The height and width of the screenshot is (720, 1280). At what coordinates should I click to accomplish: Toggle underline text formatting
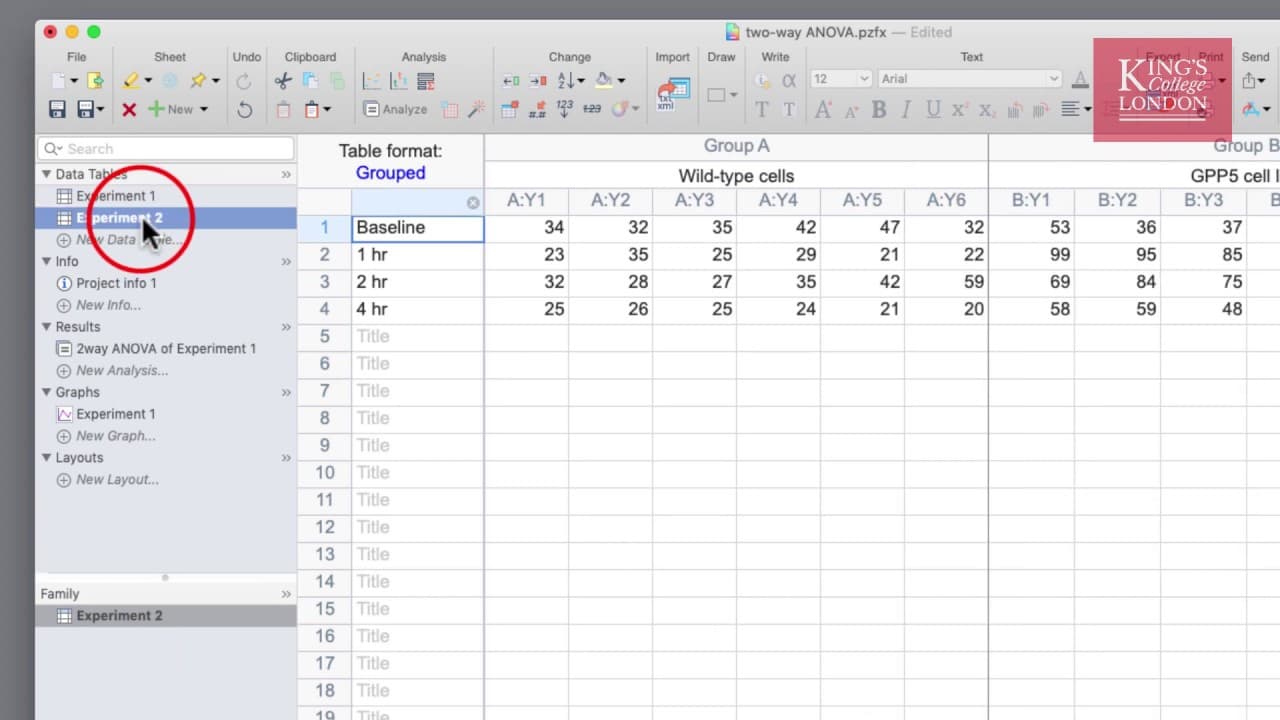coord(933,109)
